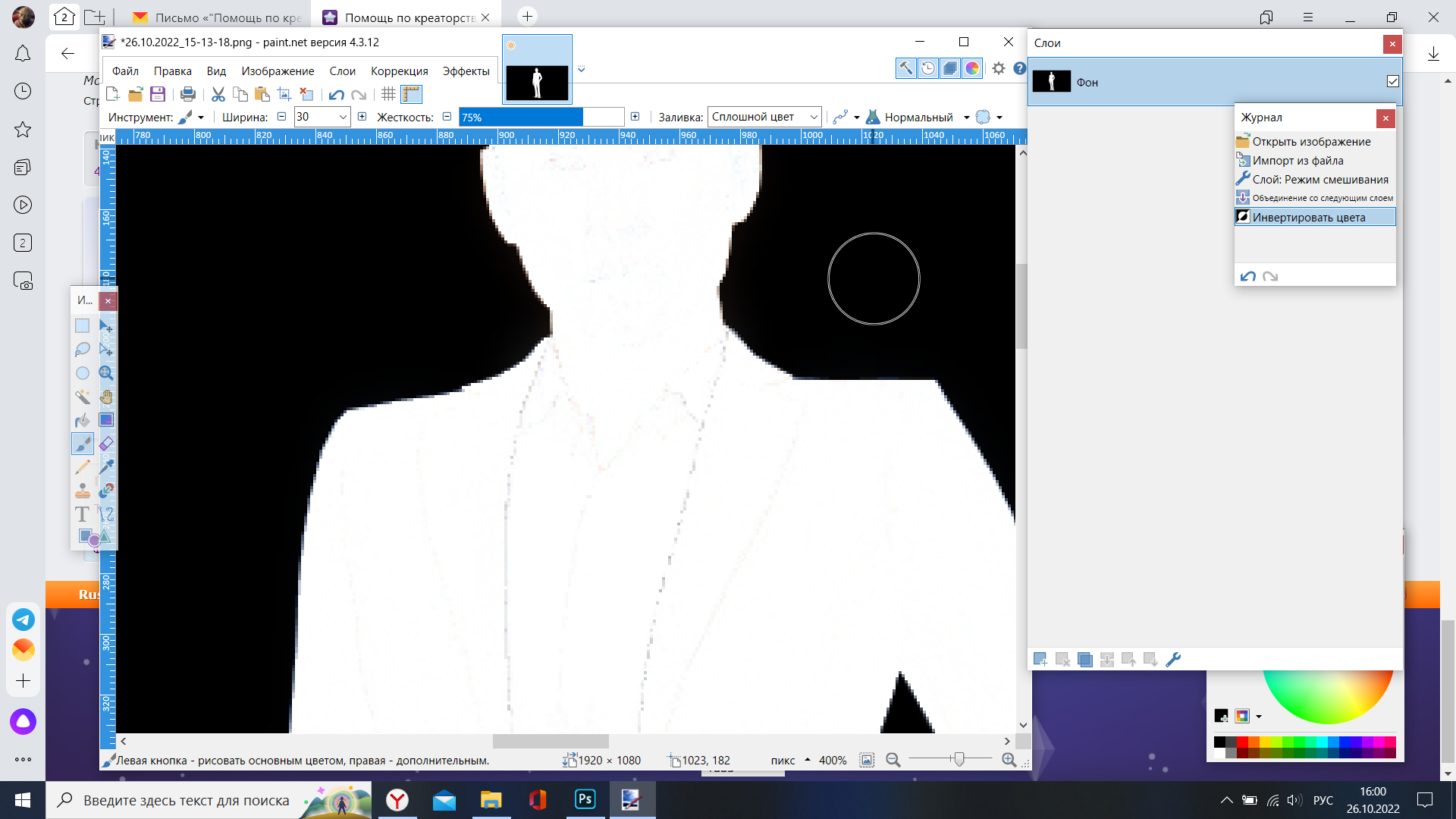Add a new layer in Layers panel
The height and width of the screenshot is (819, 1456).
pyautogui.click(x=1040, y=660)
